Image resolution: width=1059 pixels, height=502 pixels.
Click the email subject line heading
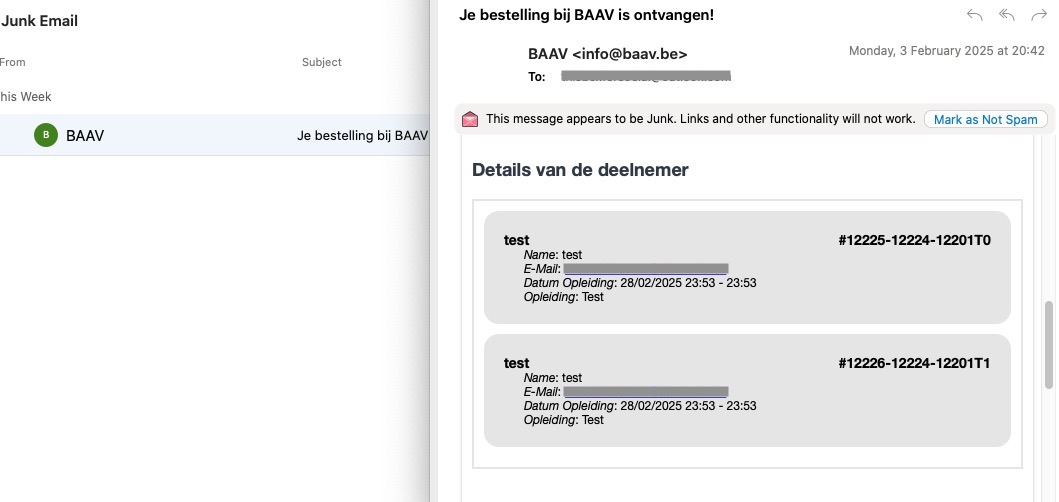point(586,15)
